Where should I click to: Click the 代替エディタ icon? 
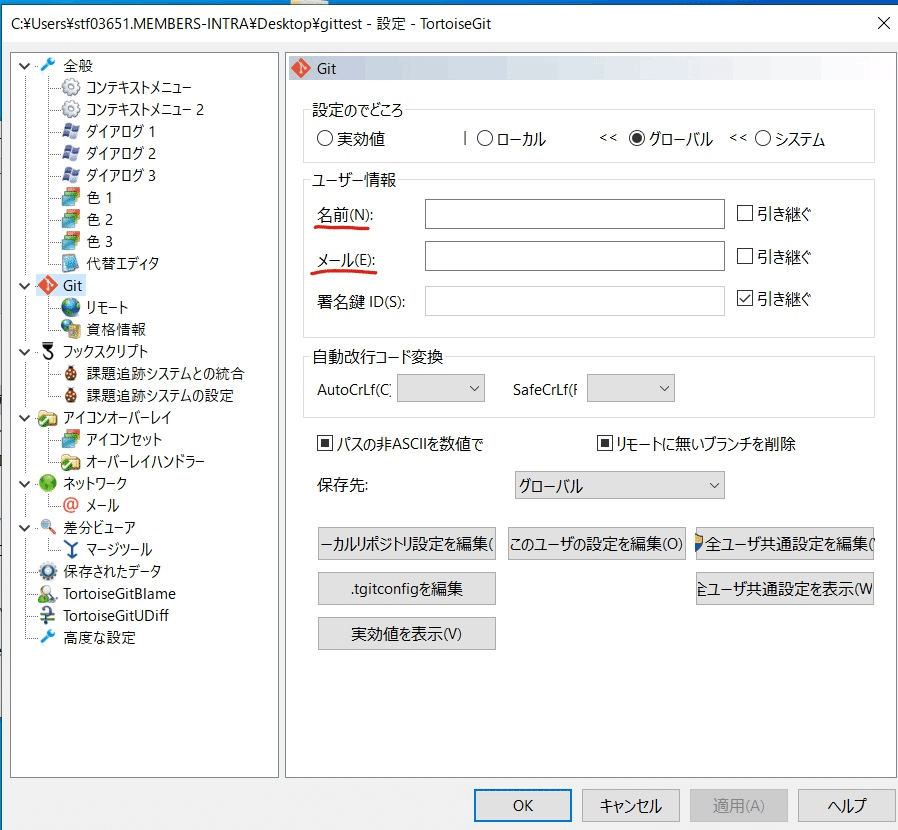coord(70,263)
